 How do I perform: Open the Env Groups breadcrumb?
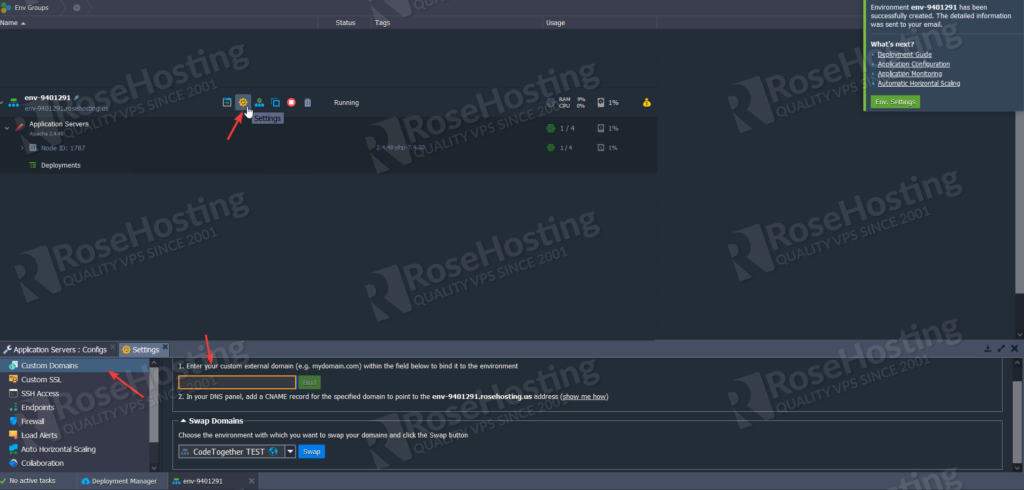31,8
